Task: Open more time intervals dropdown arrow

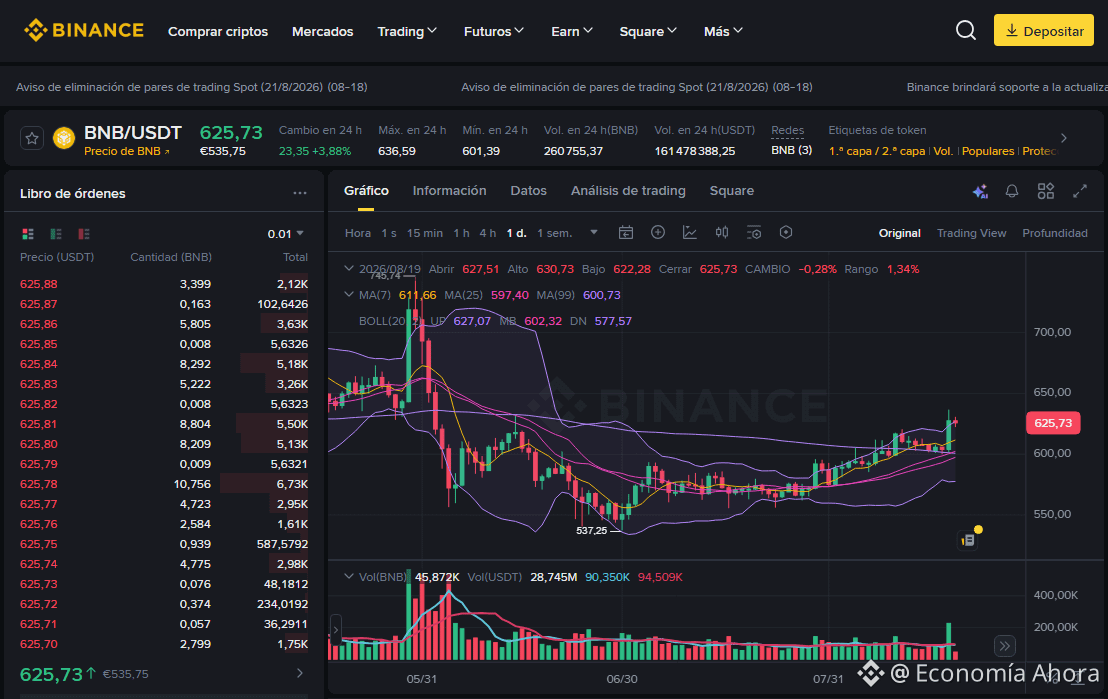Action: 594,233
